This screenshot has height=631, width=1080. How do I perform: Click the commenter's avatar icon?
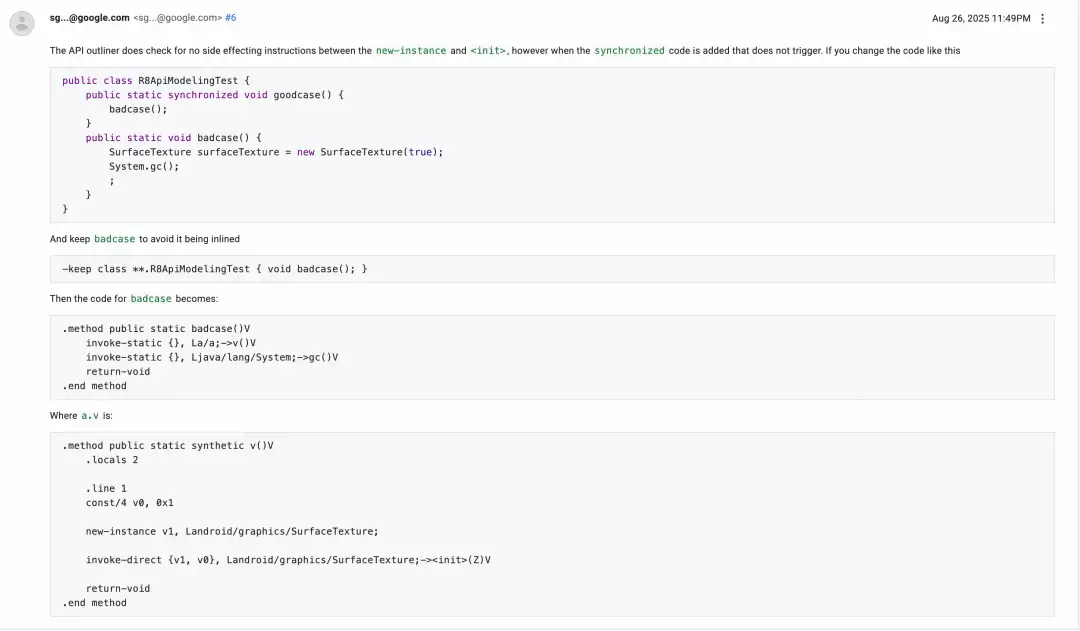click(22, 23)
